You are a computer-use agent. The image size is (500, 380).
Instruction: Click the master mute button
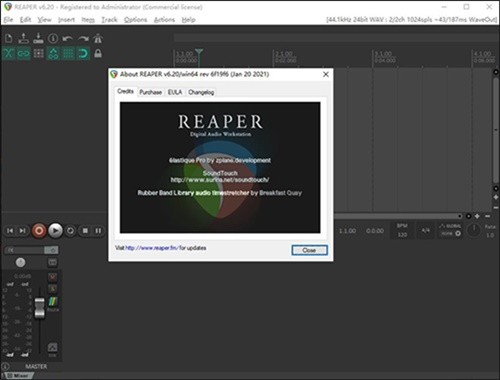52,277
